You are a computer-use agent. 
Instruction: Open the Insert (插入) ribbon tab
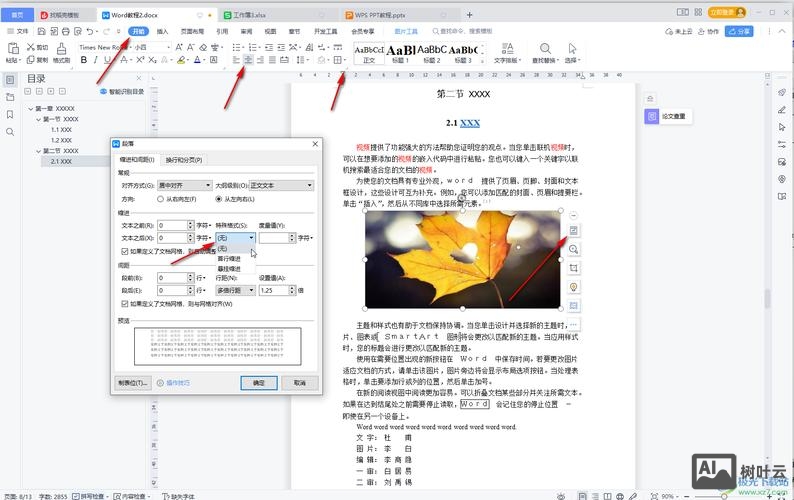[x=162, y=31]
